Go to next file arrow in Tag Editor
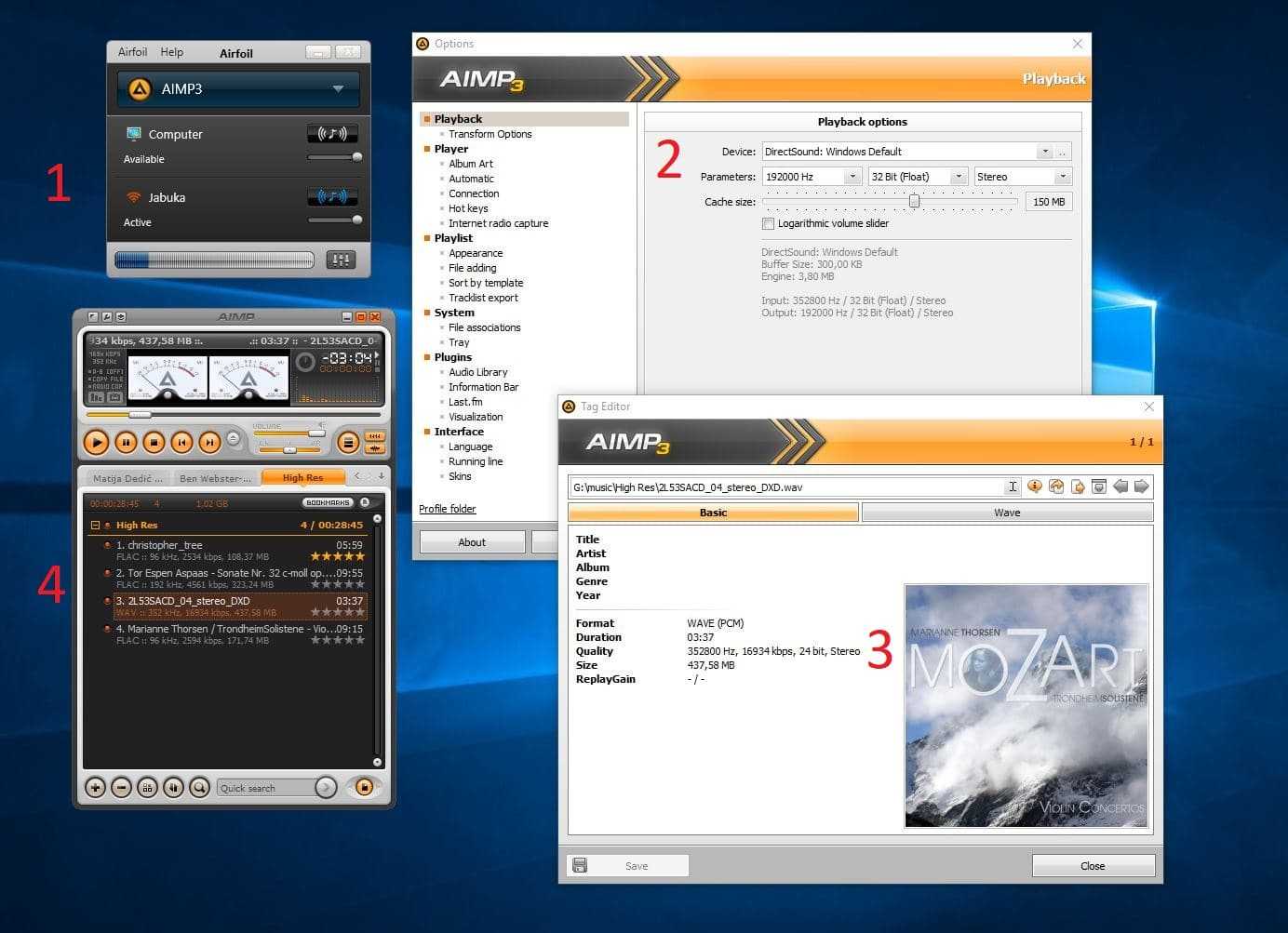1288x933 pixels. tap(1142, 486)
